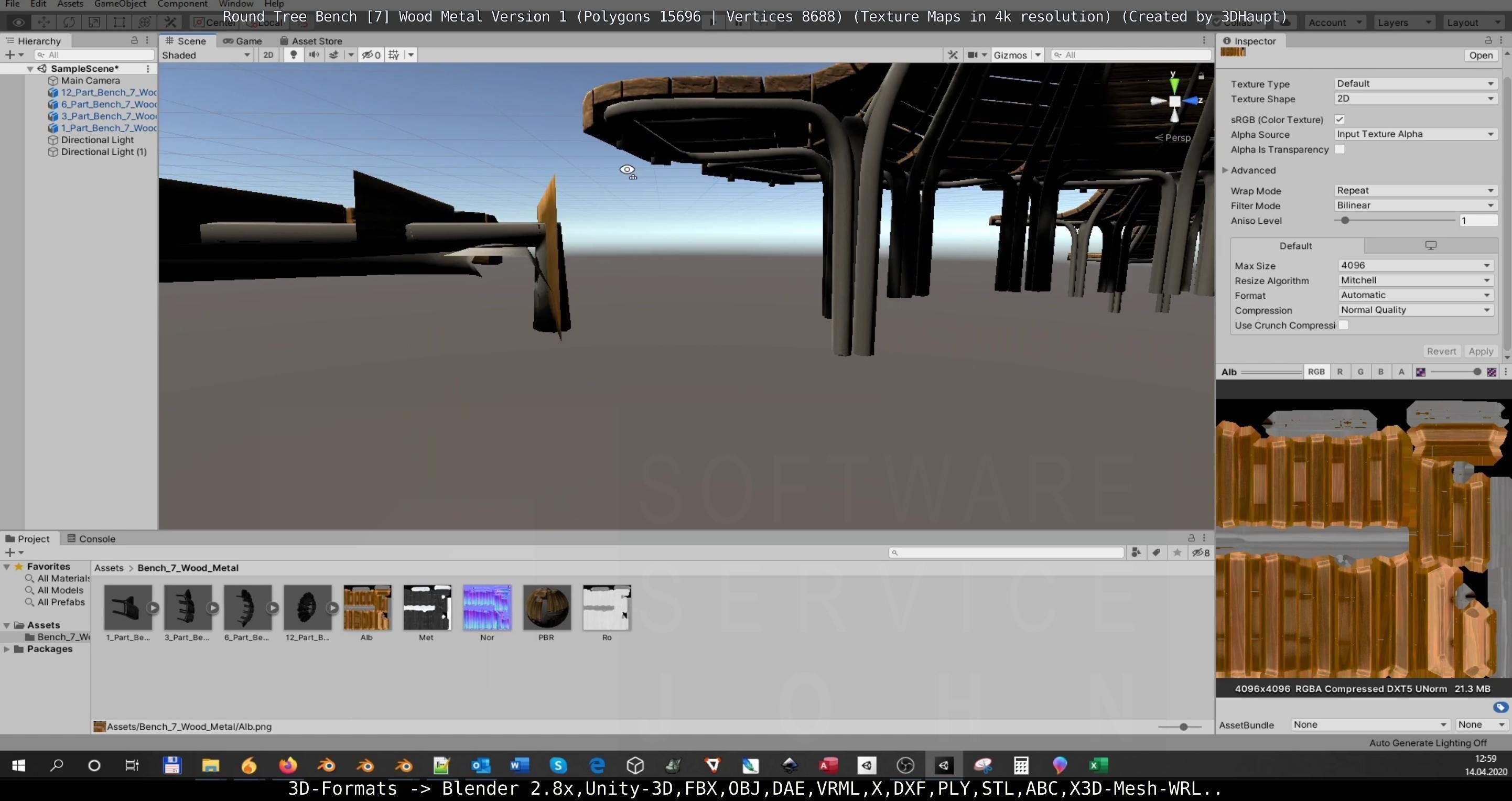Click the Open button in Inspector
Screen dimensions: 1512x801
click(1481, 55)
